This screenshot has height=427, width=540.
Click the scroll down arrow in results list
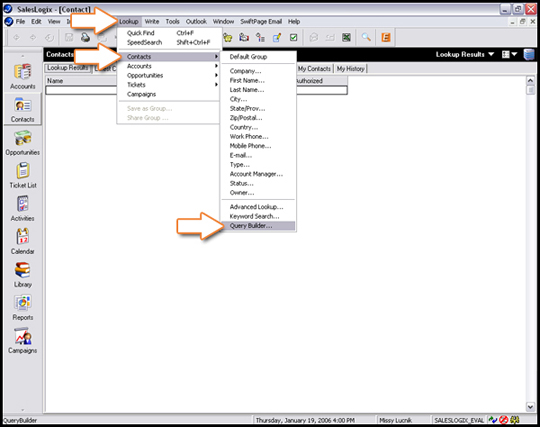click(530, 407)
